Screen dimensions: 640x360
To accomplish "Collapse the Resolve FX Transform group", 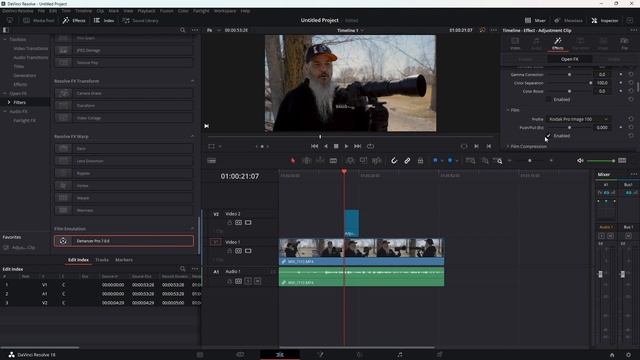I will [x=192, y=81].
